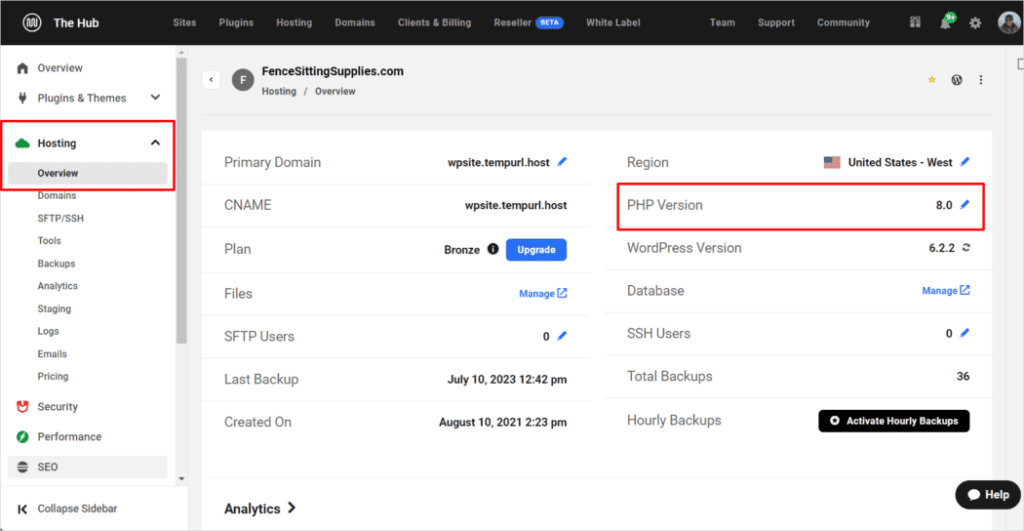Click the WordPress Version refresh icon

[965, 248]
